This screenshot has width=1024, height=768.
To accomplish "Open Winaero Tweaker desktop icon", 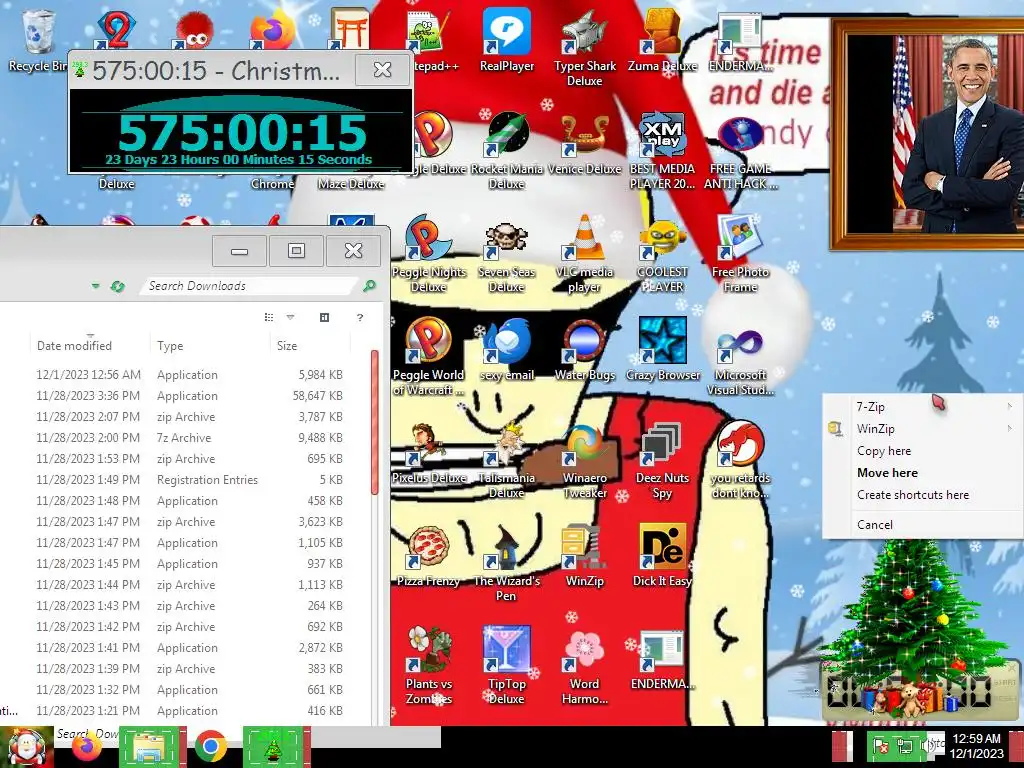I will tap(584, 459).
